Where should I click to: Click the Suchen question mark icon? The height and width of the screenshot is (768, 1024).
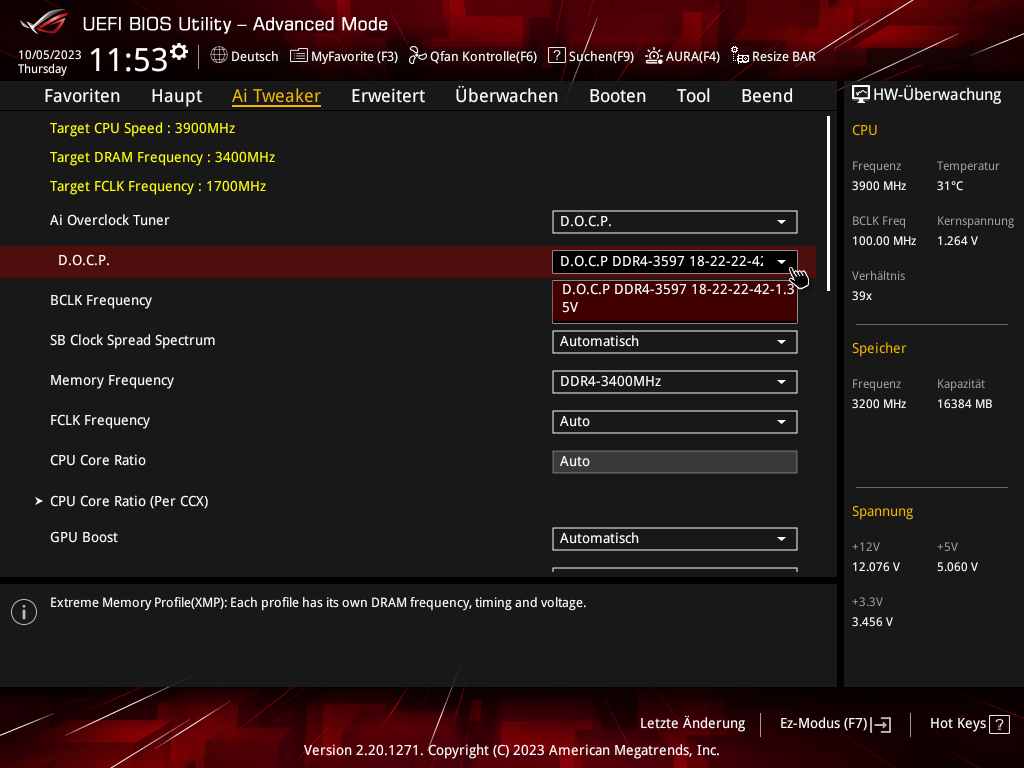point(556,56)
